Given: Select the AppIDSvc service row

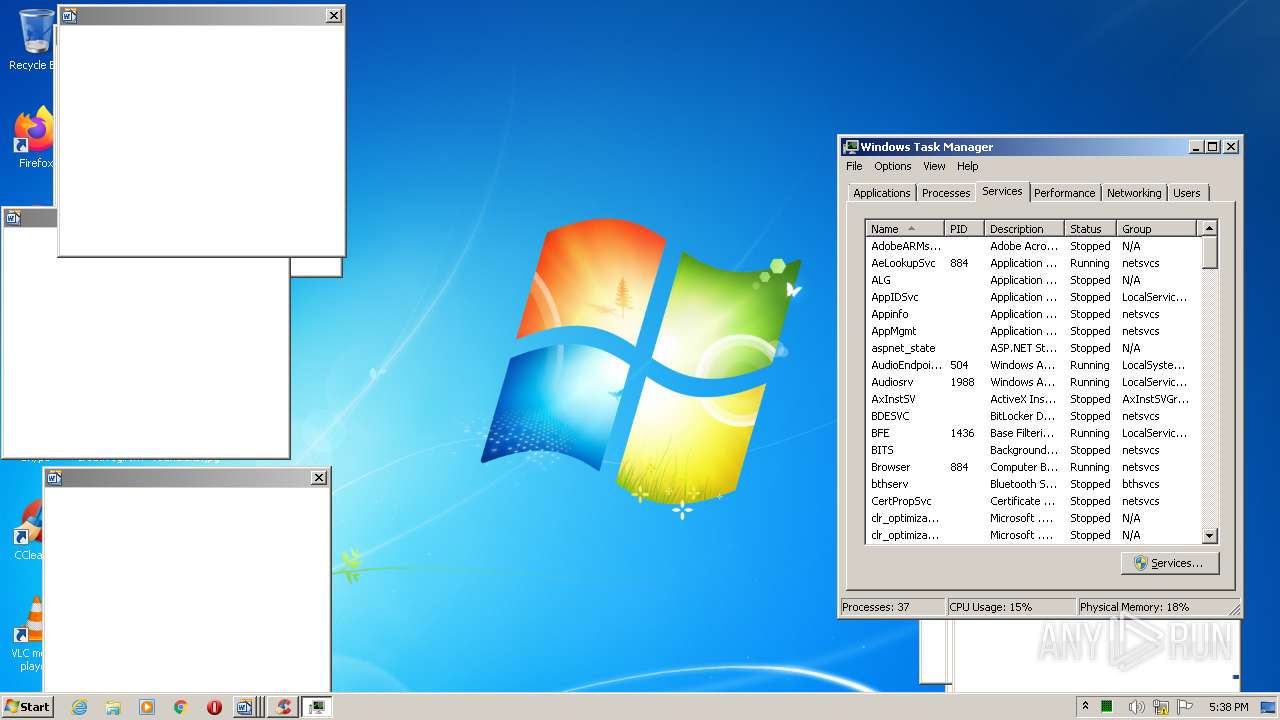Looking at the screenshot, I should [1033, 297].
